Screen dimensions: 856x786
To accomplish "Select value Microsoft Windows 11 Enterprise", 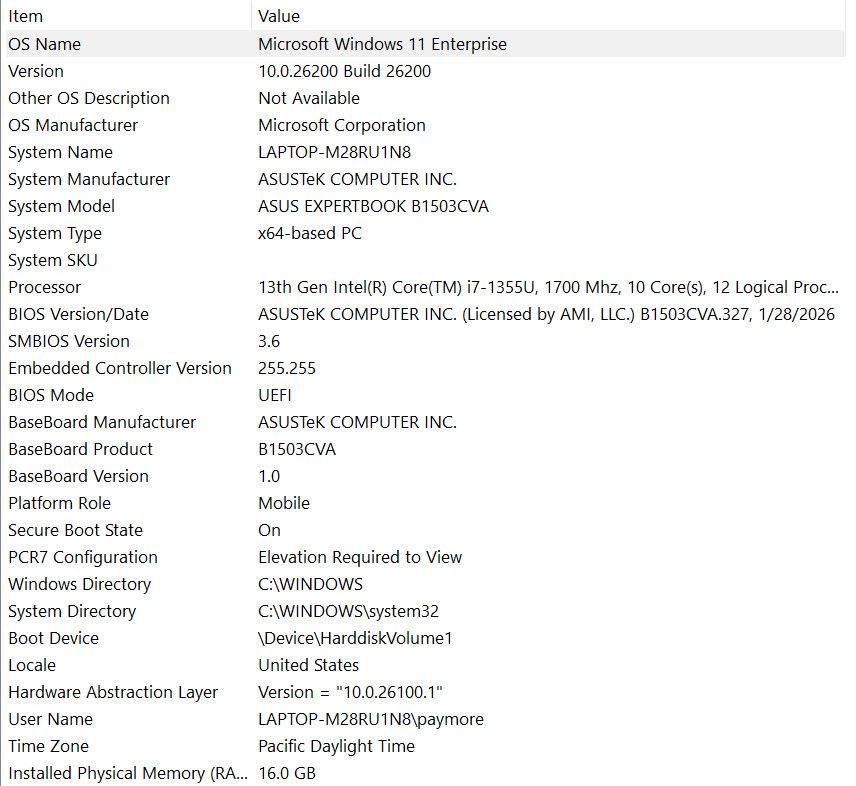I will tap(382, 44).
